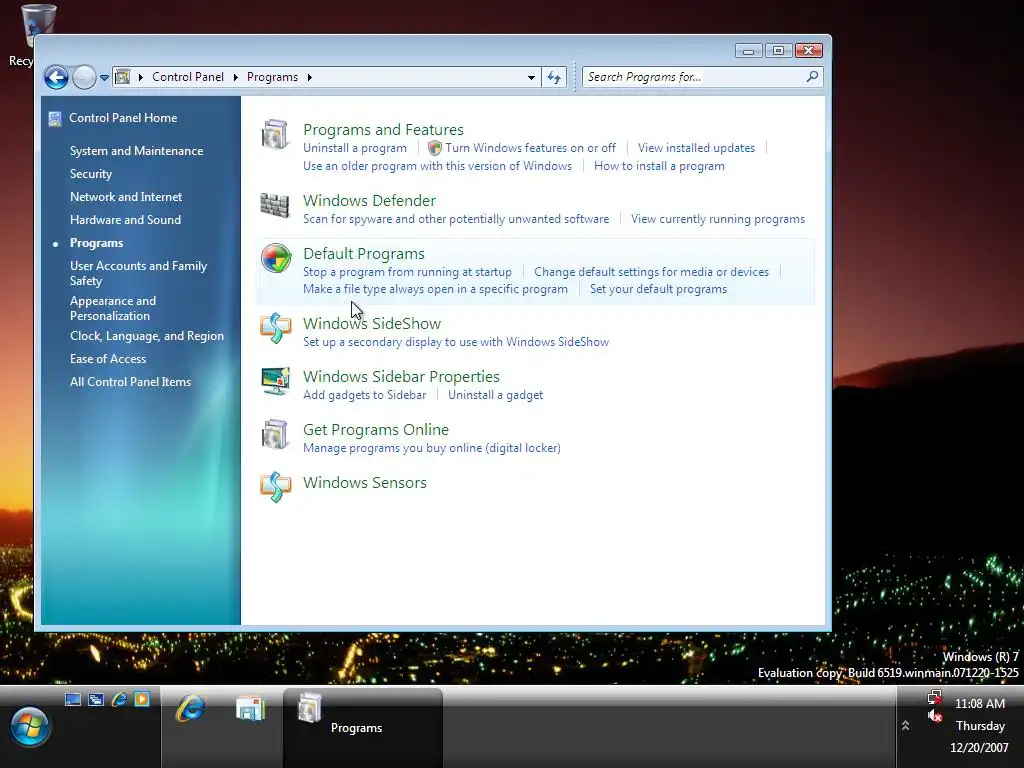Click Set your default programs link
Screen dimensions: 1024x768
[658, 289]
